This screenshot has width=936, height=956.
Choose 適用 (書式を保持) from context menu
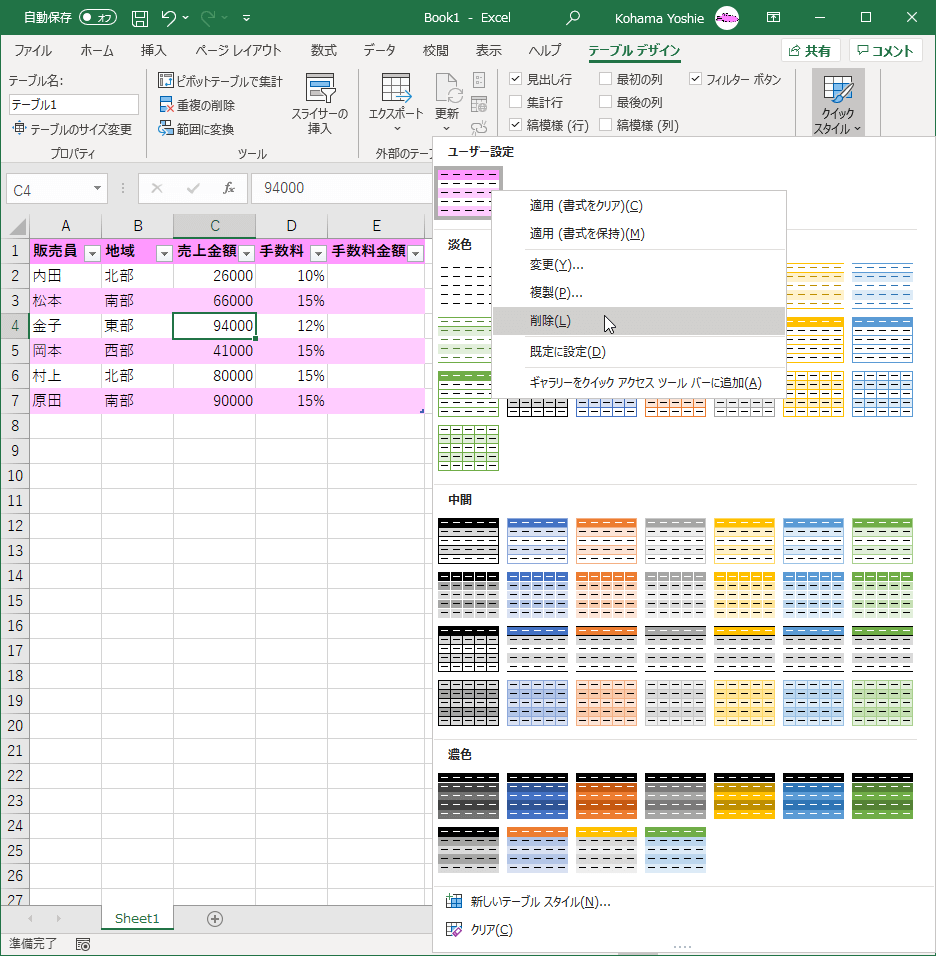[x=638, y=234]
